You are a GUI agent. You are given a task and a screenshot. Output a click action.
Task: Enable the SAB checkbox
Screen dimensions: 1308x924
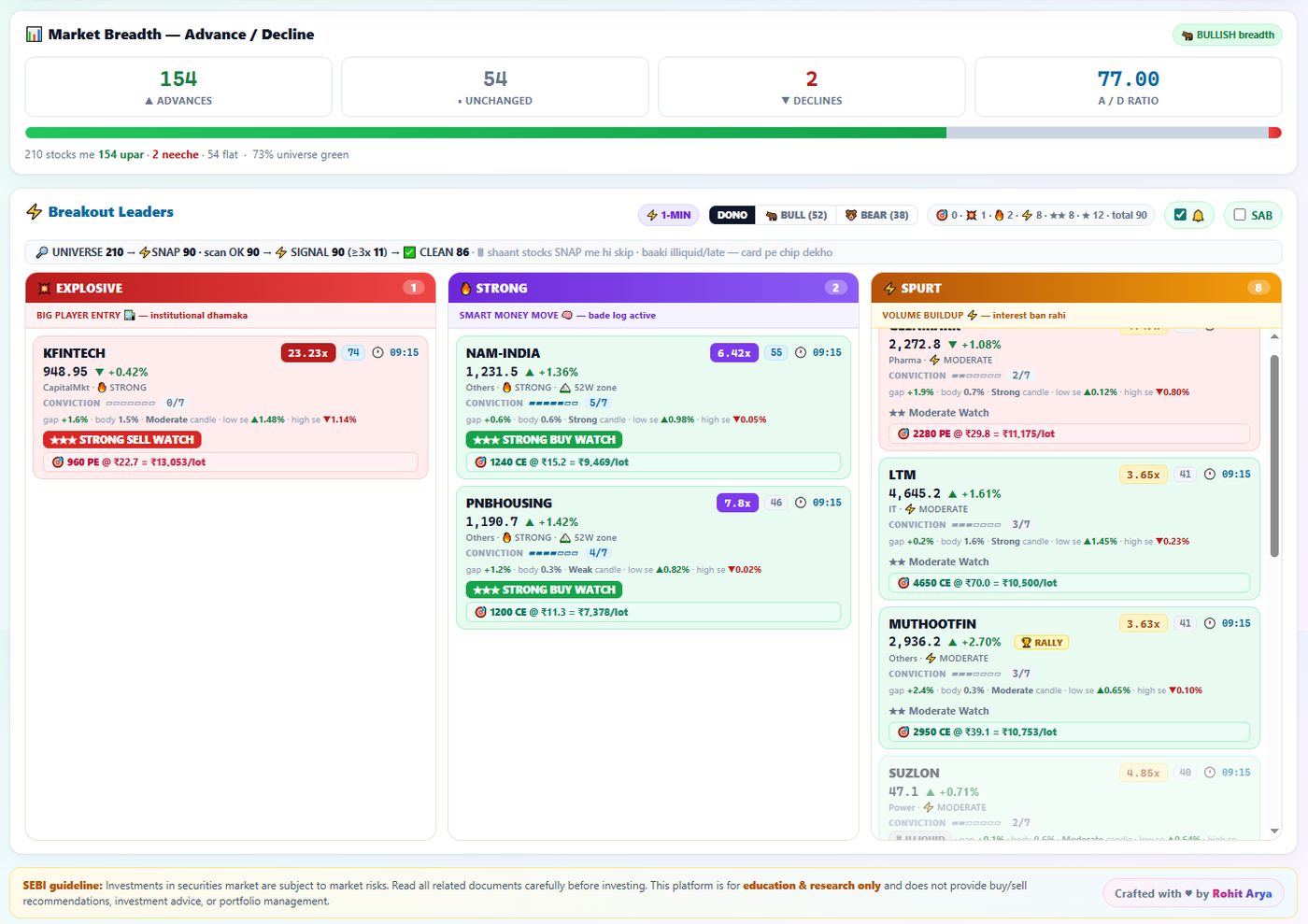click(x=1240, y=215)
